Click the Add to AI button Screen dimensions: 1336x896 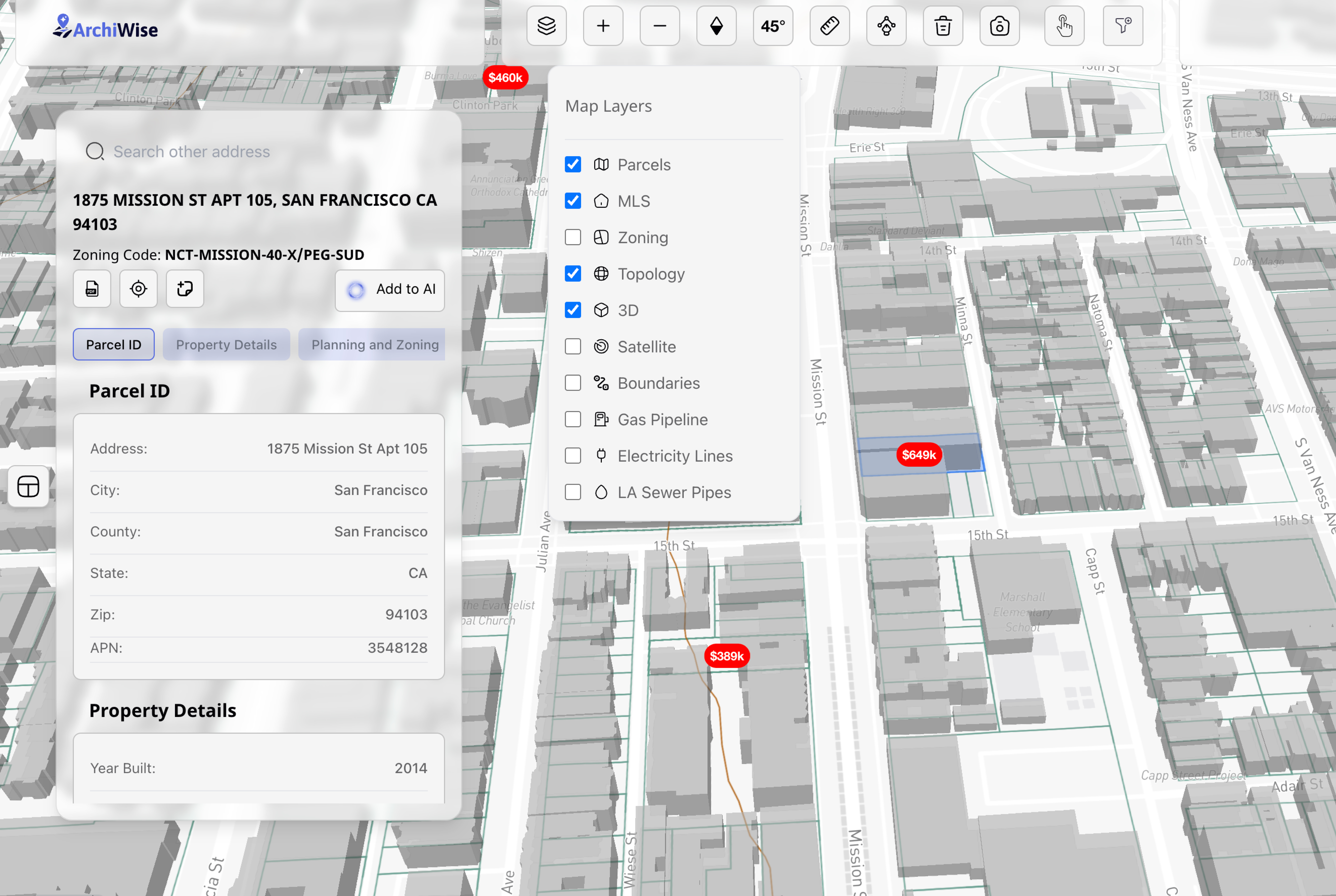point(390,290)
